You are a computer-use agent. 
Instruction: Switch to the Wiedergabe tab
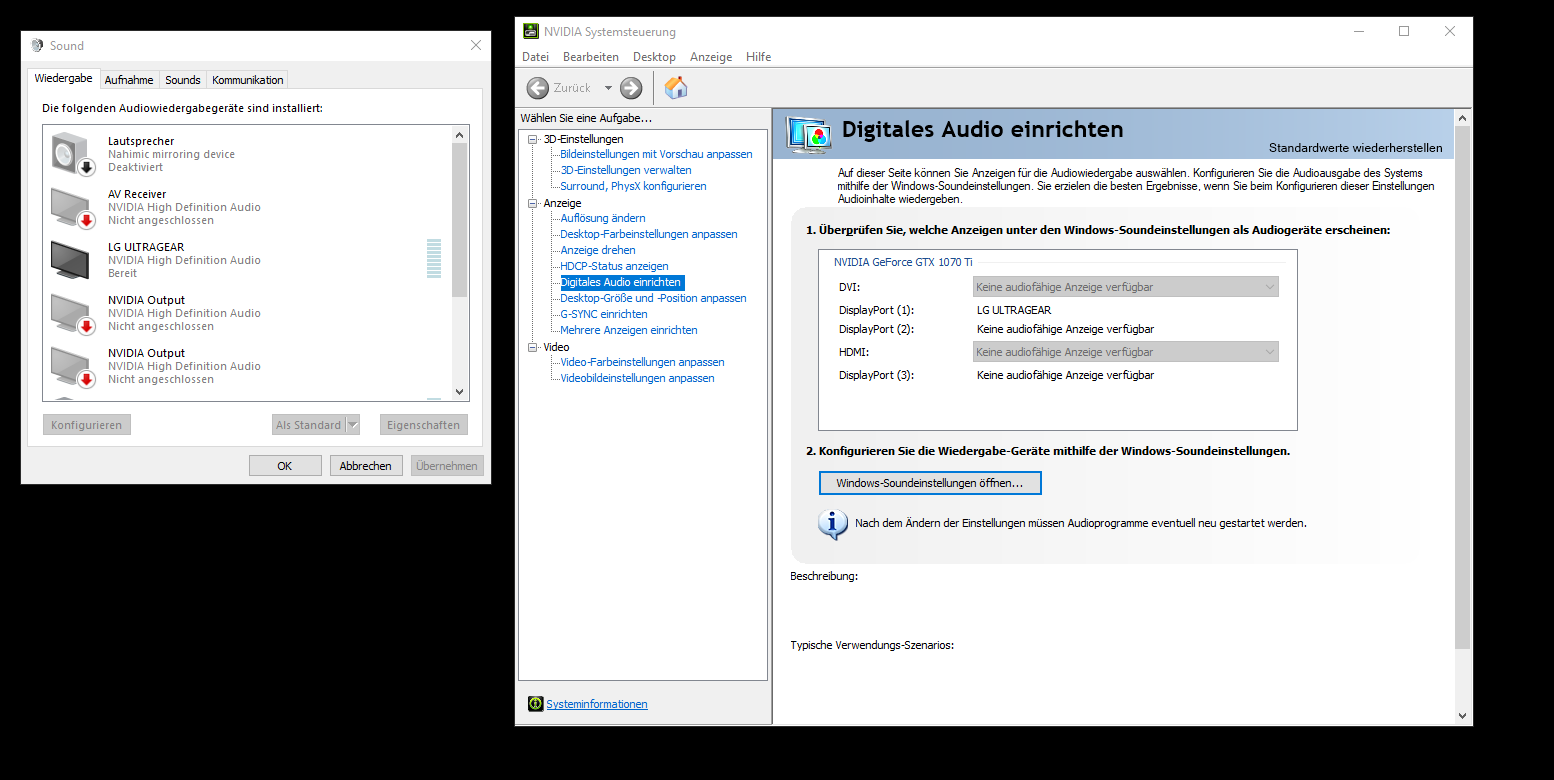(x=63, y=78)
